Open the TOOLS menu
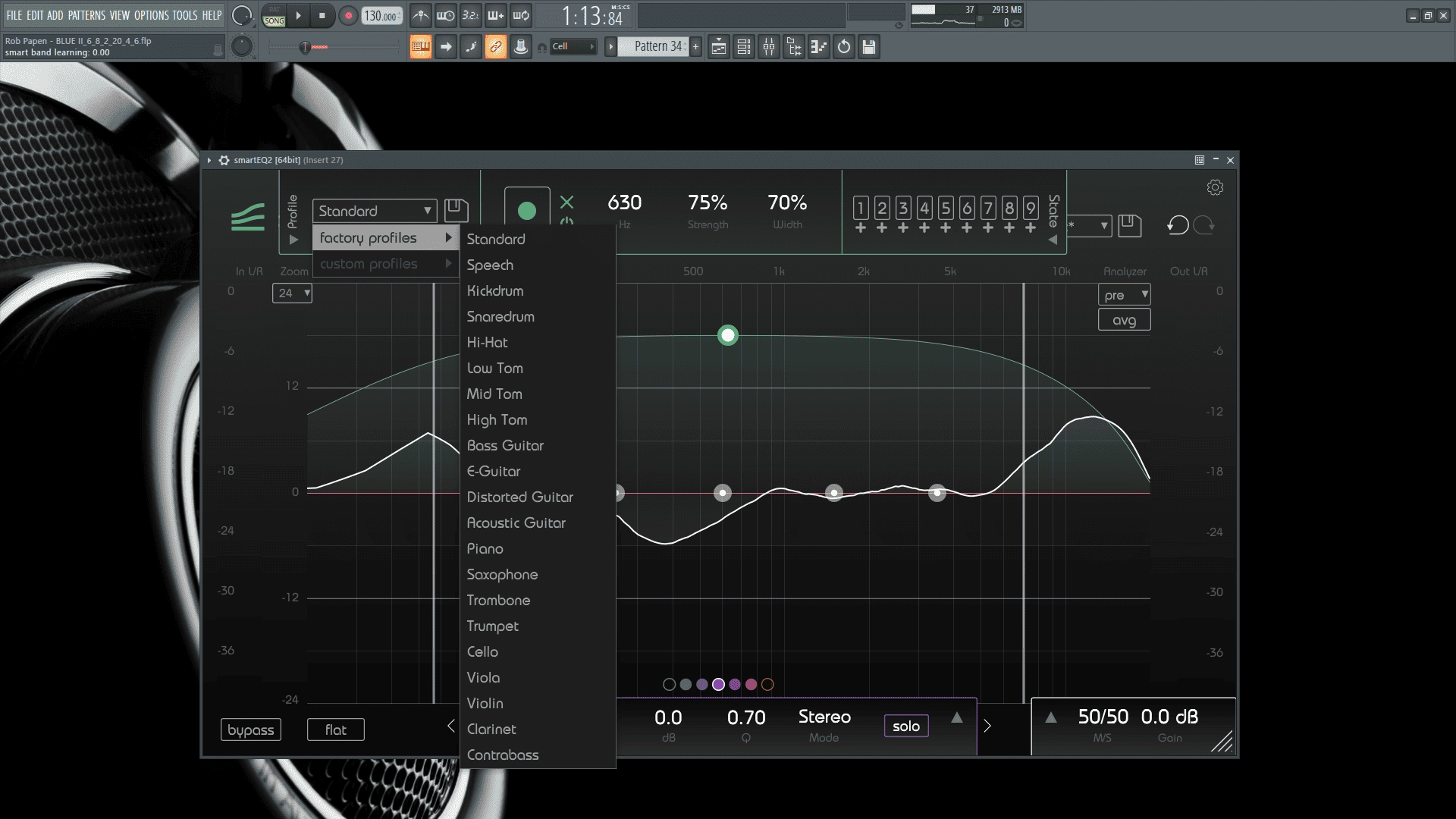Image resolution: width=1456 pixels, height=819 pixels. click(185, 15)
